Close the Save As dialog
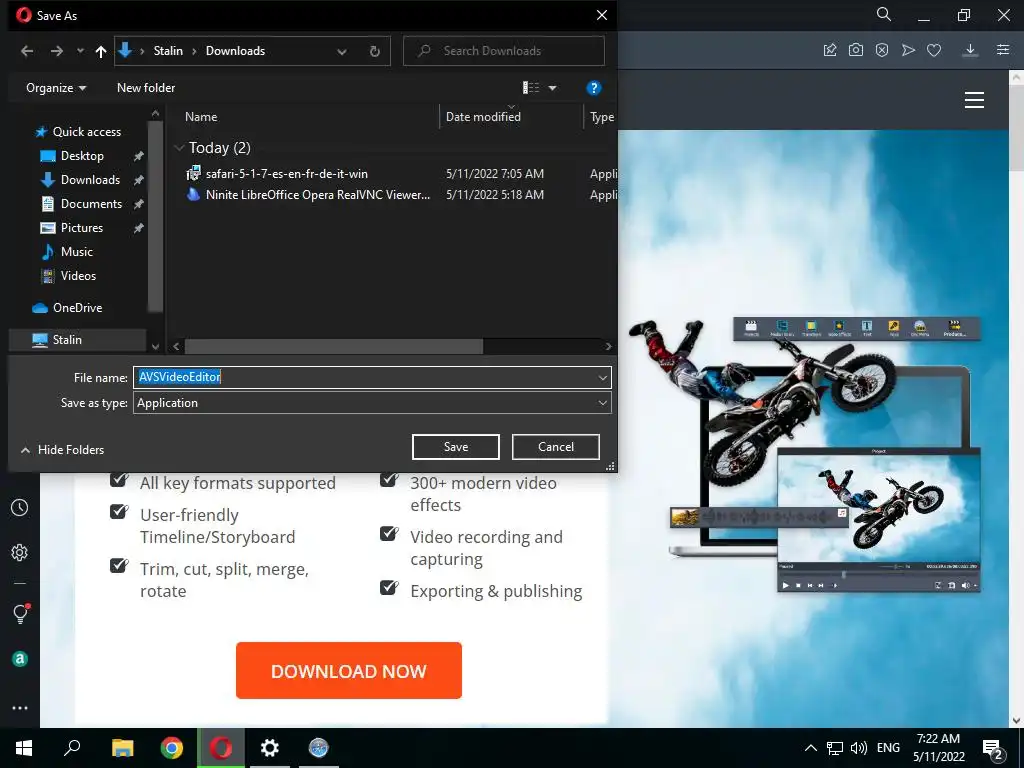This screenshot has width=1024, height=768. 601,15
